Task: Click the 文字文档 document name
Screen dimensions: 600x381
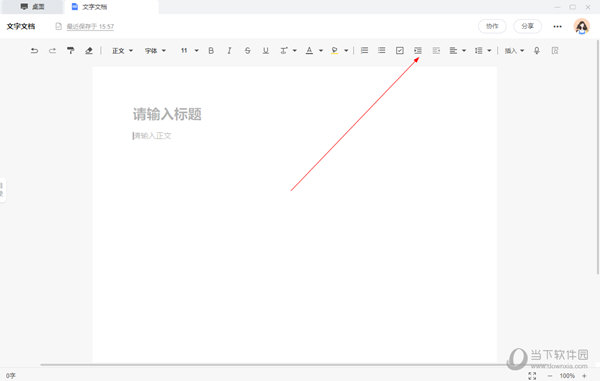Action: [x=21, y=26]
